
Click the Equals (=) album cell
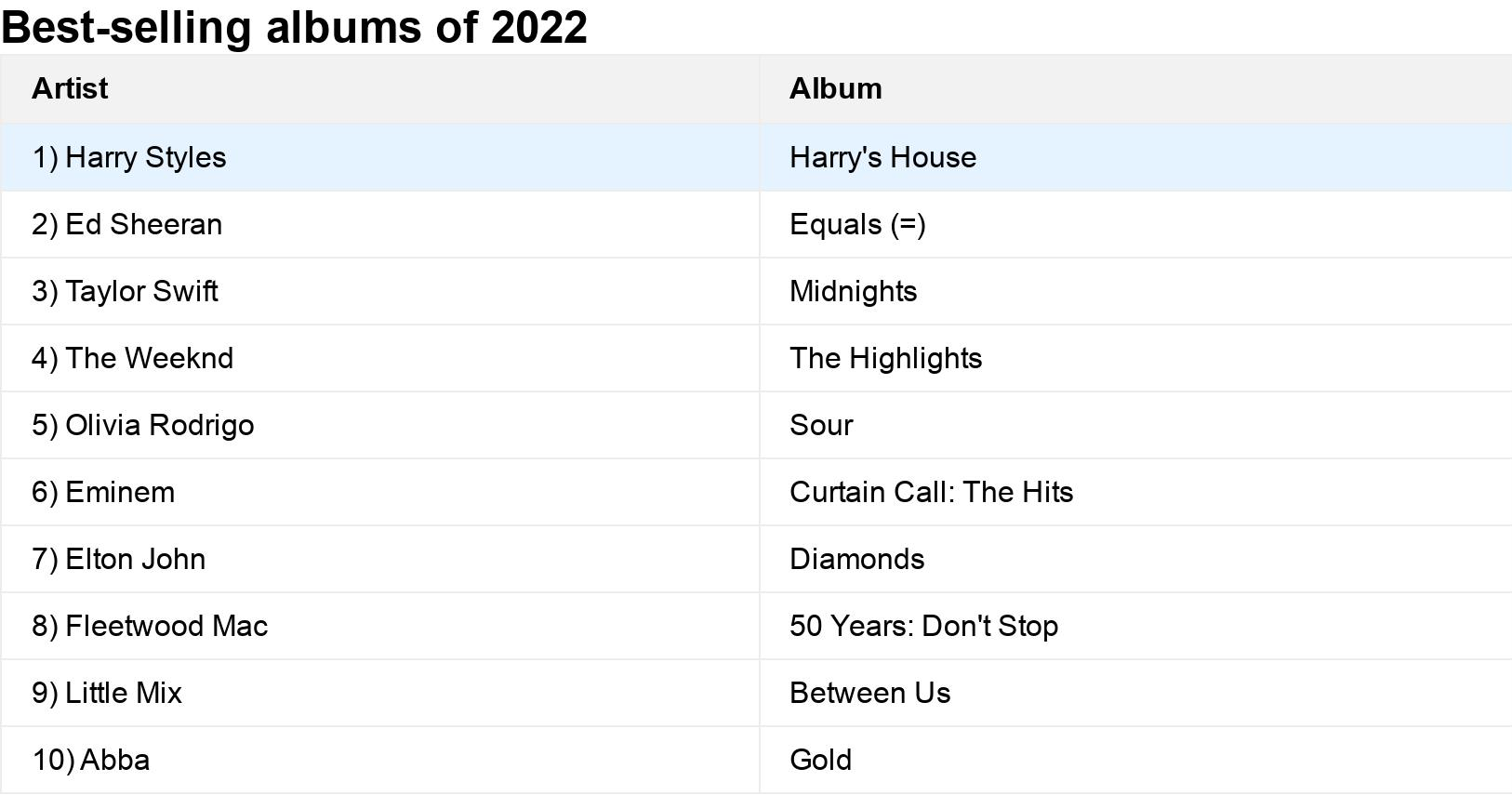pyautogui.click(x=857, y=224)
